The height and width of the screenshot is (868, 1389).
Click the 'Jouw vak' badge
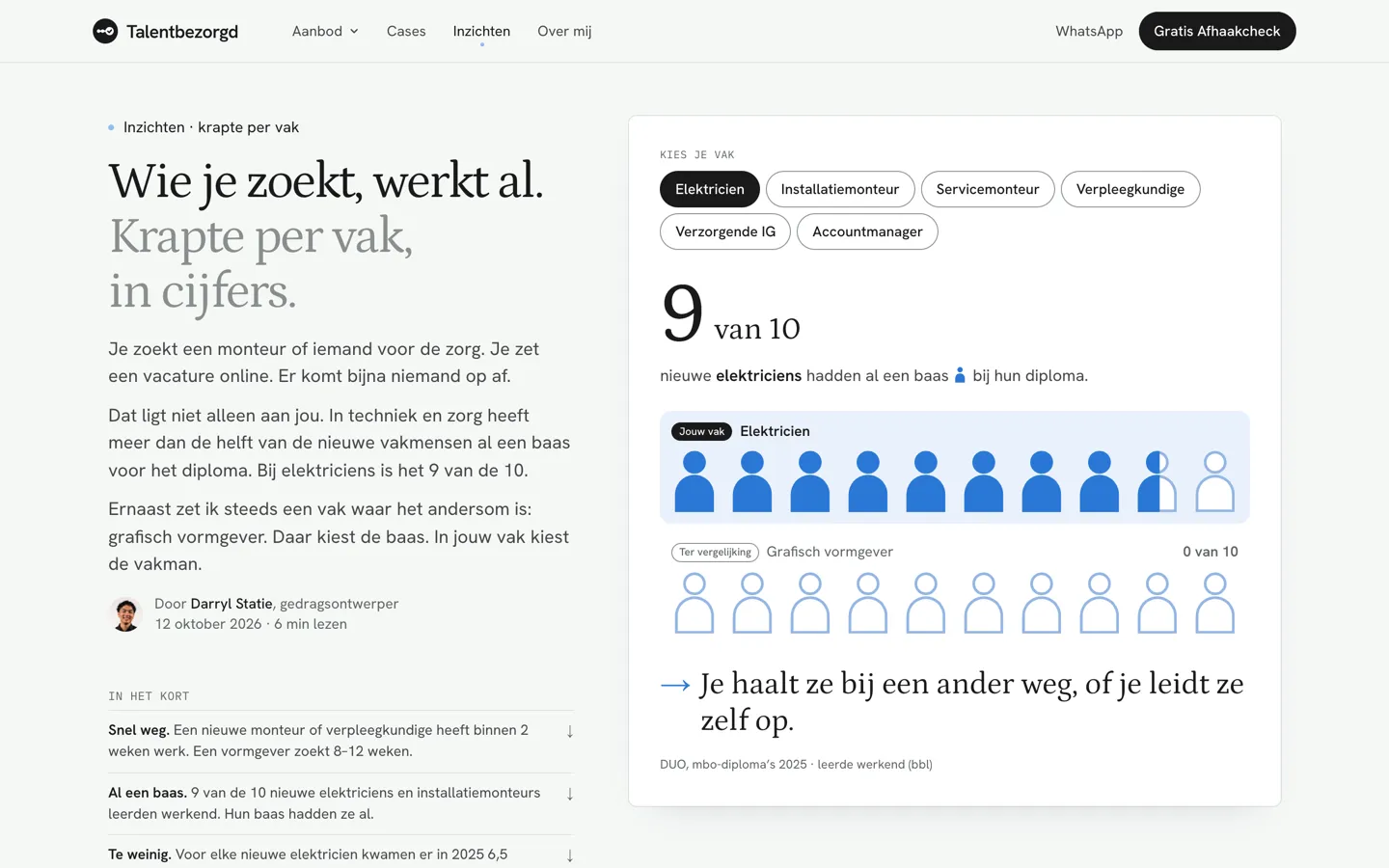(701, 431)
